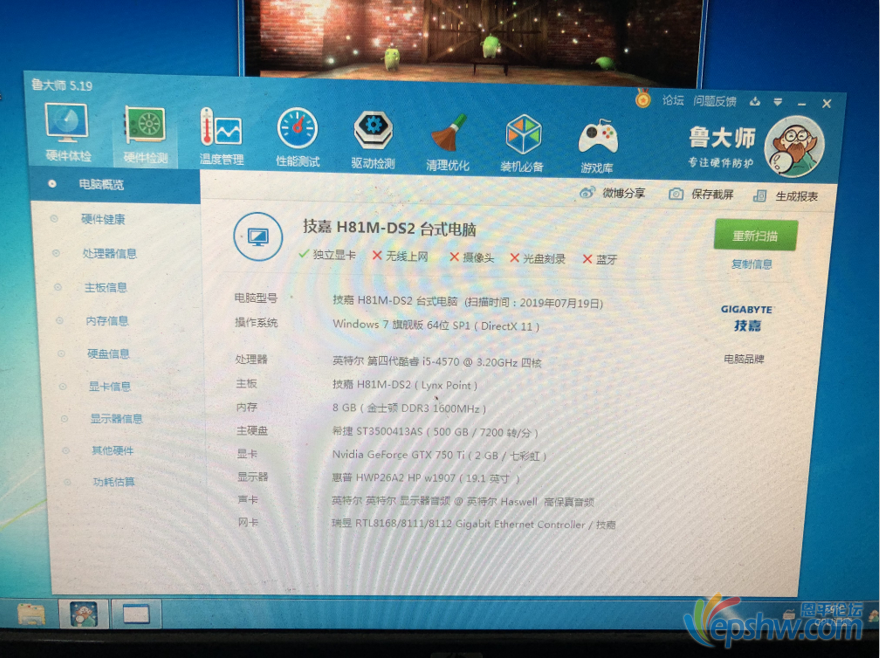Image resolution: width=880 pixels, height=658 pixels.
Task: Open 功耗估算 in the sidebar
Action: pos(114,481)
